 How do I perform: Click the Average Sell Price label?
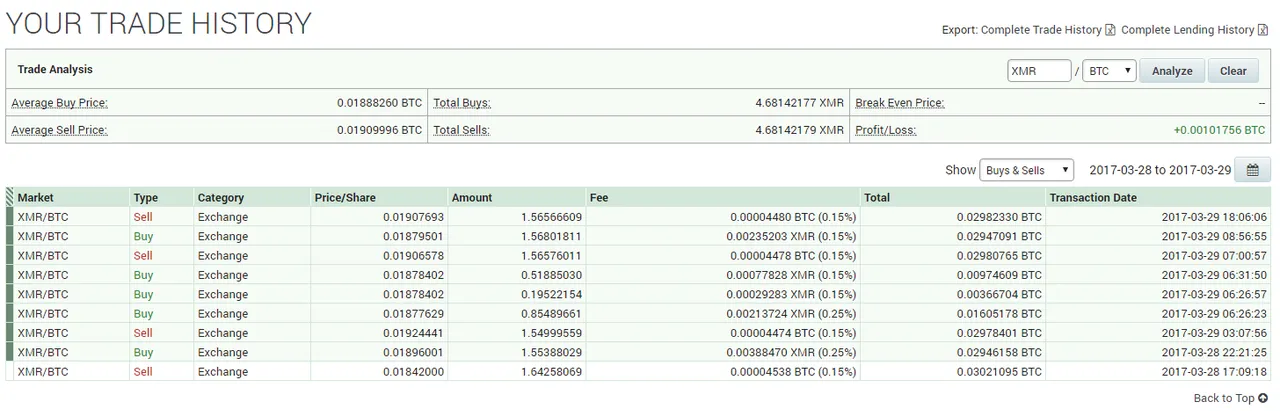(59, 130)
